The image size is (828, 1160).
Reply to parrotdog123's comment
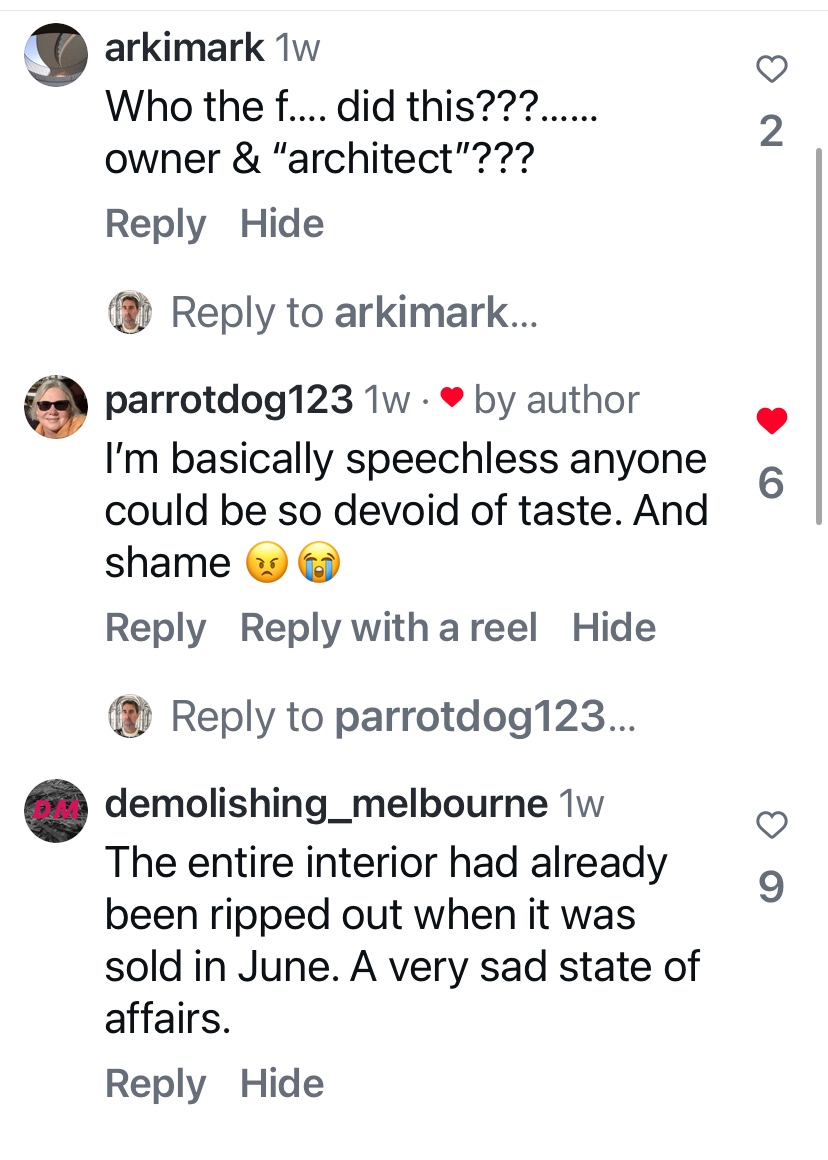point(155,628)
